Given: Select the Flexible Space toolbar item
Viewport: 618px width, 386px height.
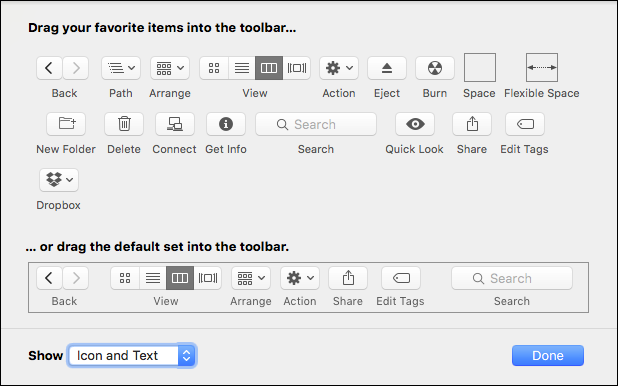Looking at the screenshot, I should (x=542, y=67).
